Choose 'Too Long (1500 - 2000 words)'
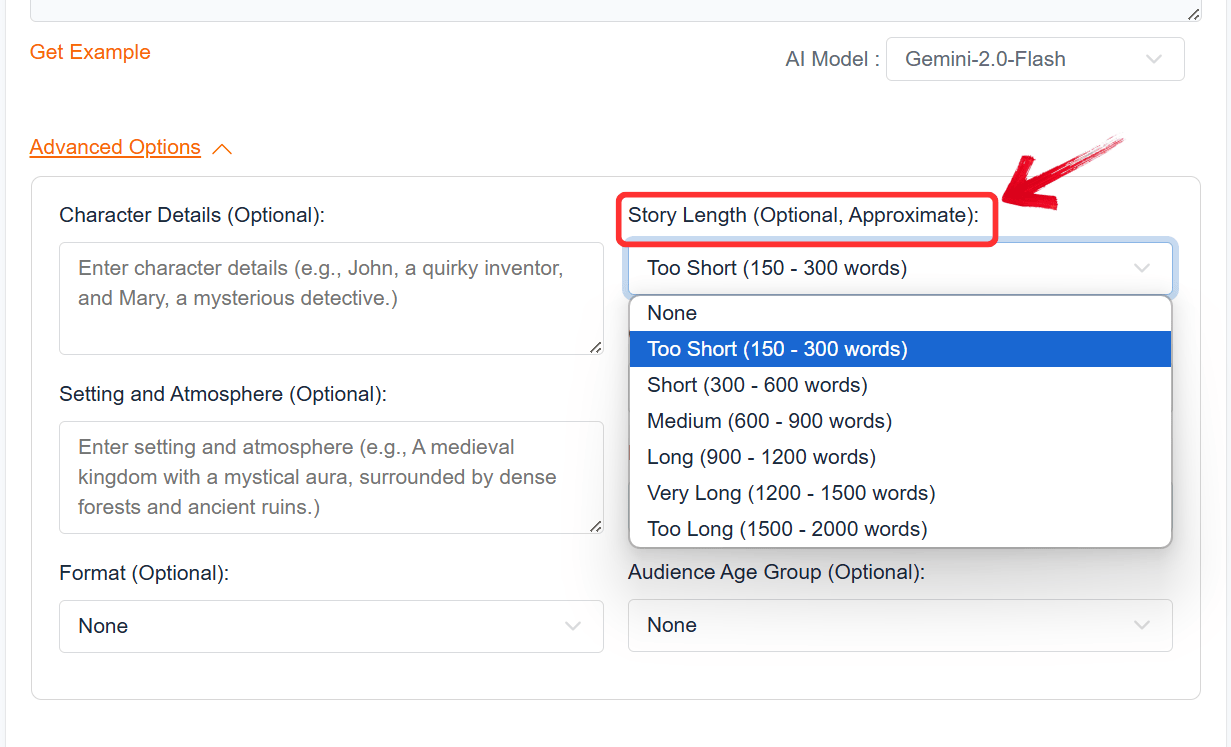The height and width of the screenshot is (747, 1231). tap(786, 528)
